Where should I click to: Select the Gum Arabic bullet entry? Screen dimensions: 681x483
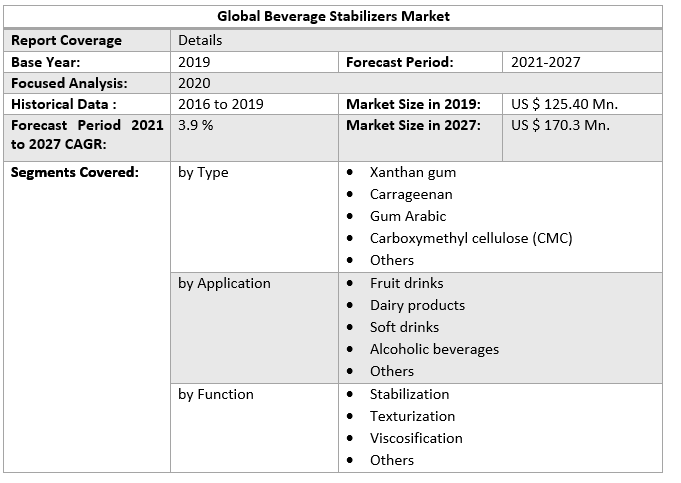point(408,216)
